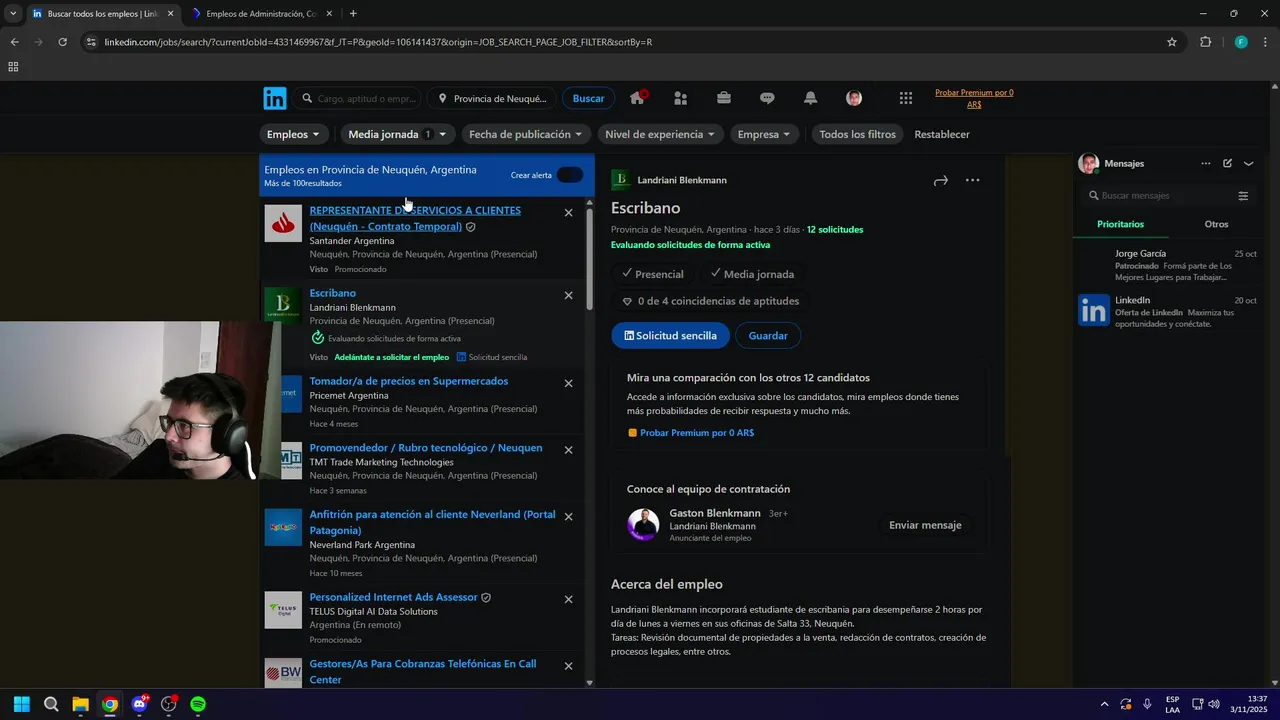The image size is (1280, 720).
Task: Open Spotify from the taskbar
Action: coord(198,704)
